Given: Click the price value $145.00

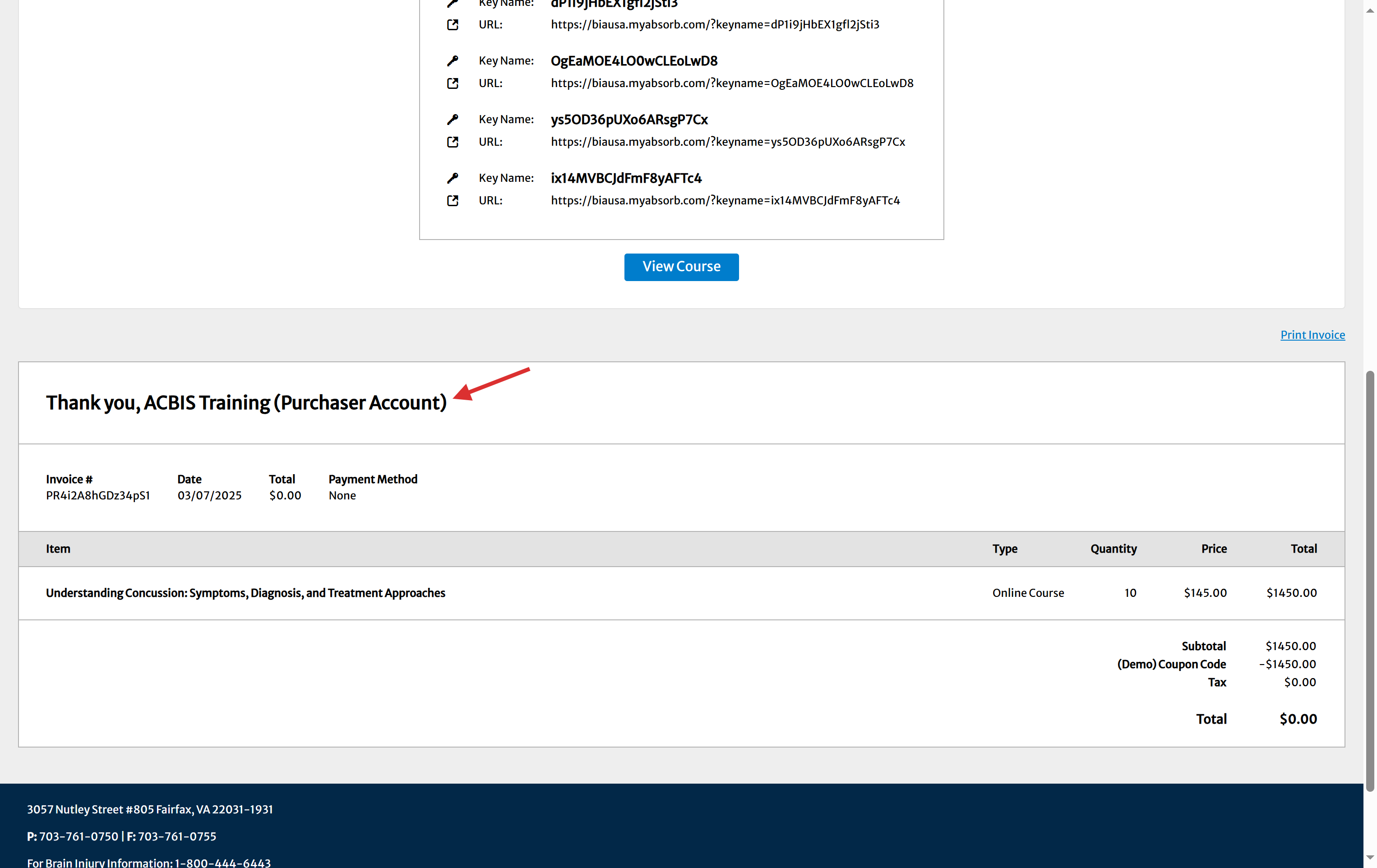Looking at the screenshot, I should [1205, 593].
